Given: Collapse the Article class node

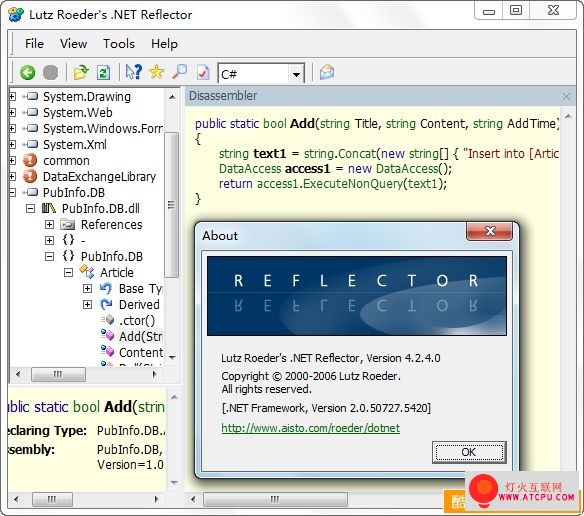Looking at the screenshot, I should click(68, 273).
